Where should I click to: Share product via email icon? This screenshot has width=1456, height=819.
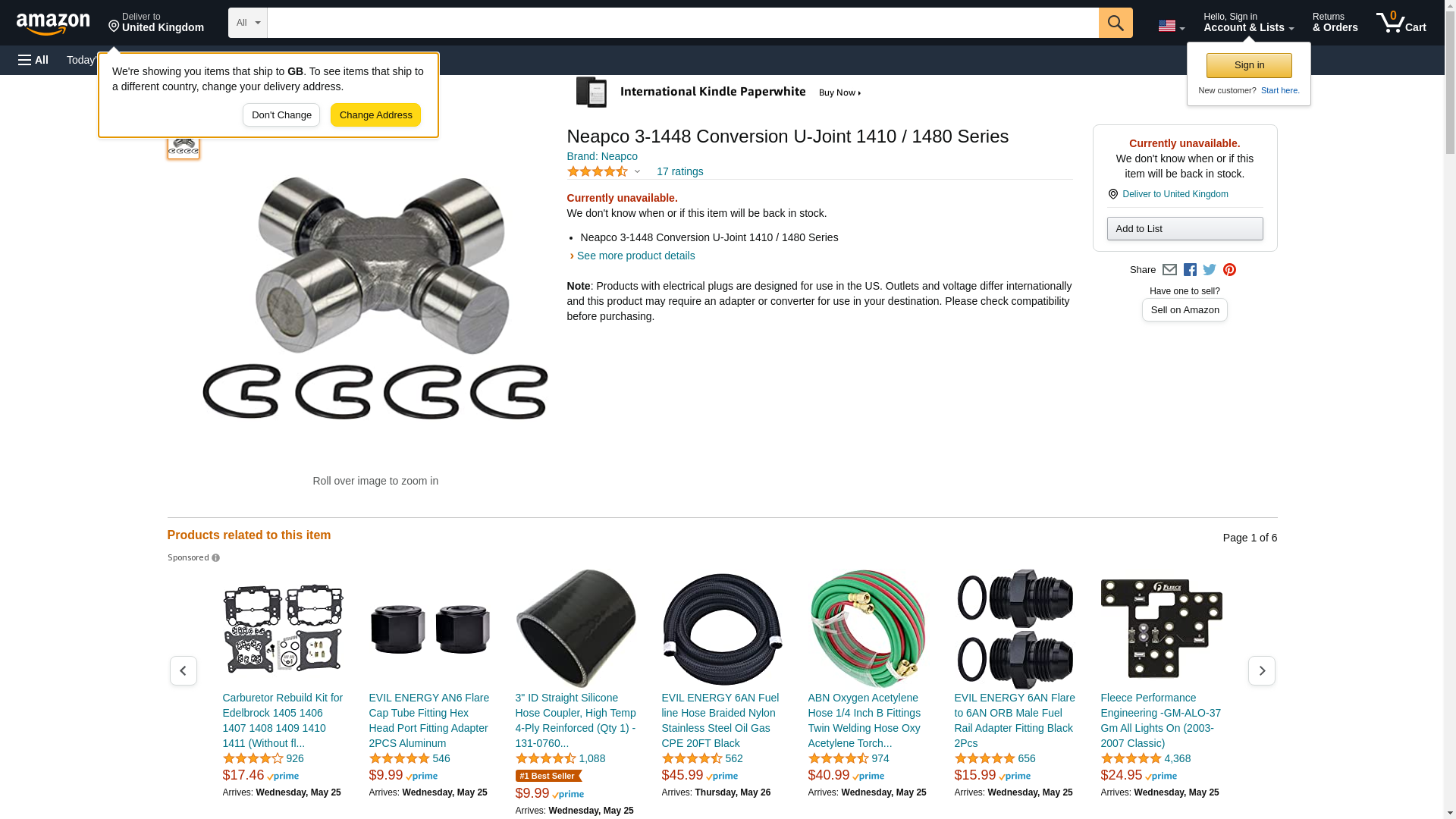click(1169, 270)
